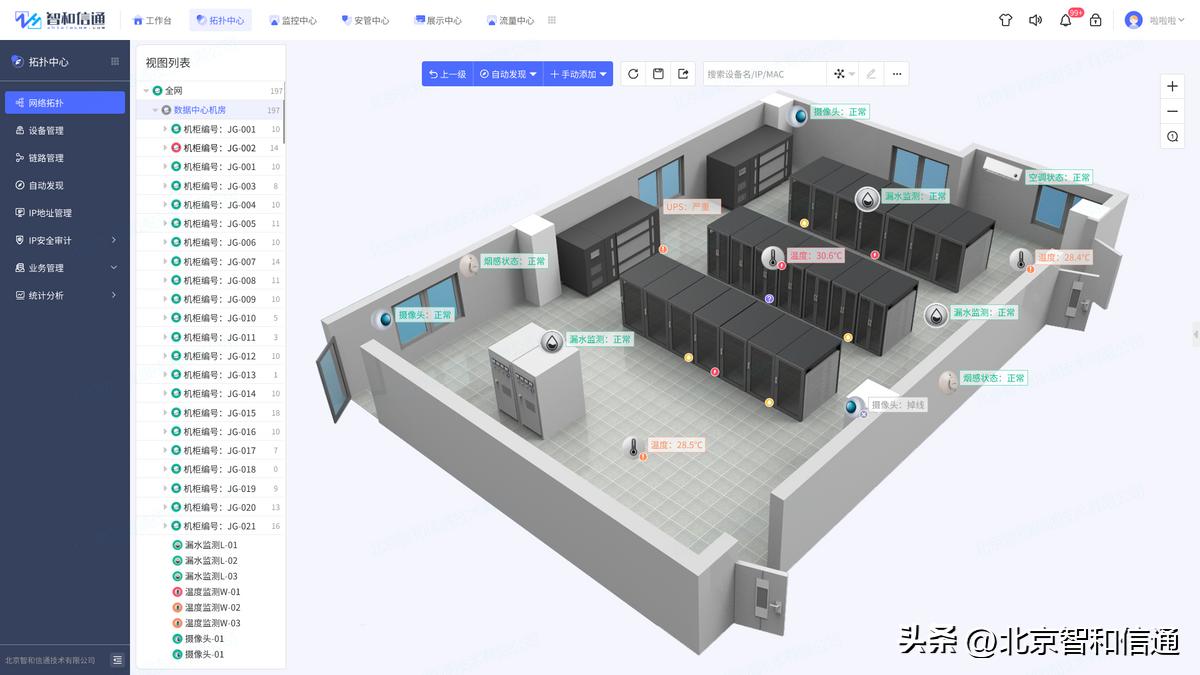Open the 流量中心 menu item
The height and width of the screenshot is (675, 1200).
tap(511, 19)
